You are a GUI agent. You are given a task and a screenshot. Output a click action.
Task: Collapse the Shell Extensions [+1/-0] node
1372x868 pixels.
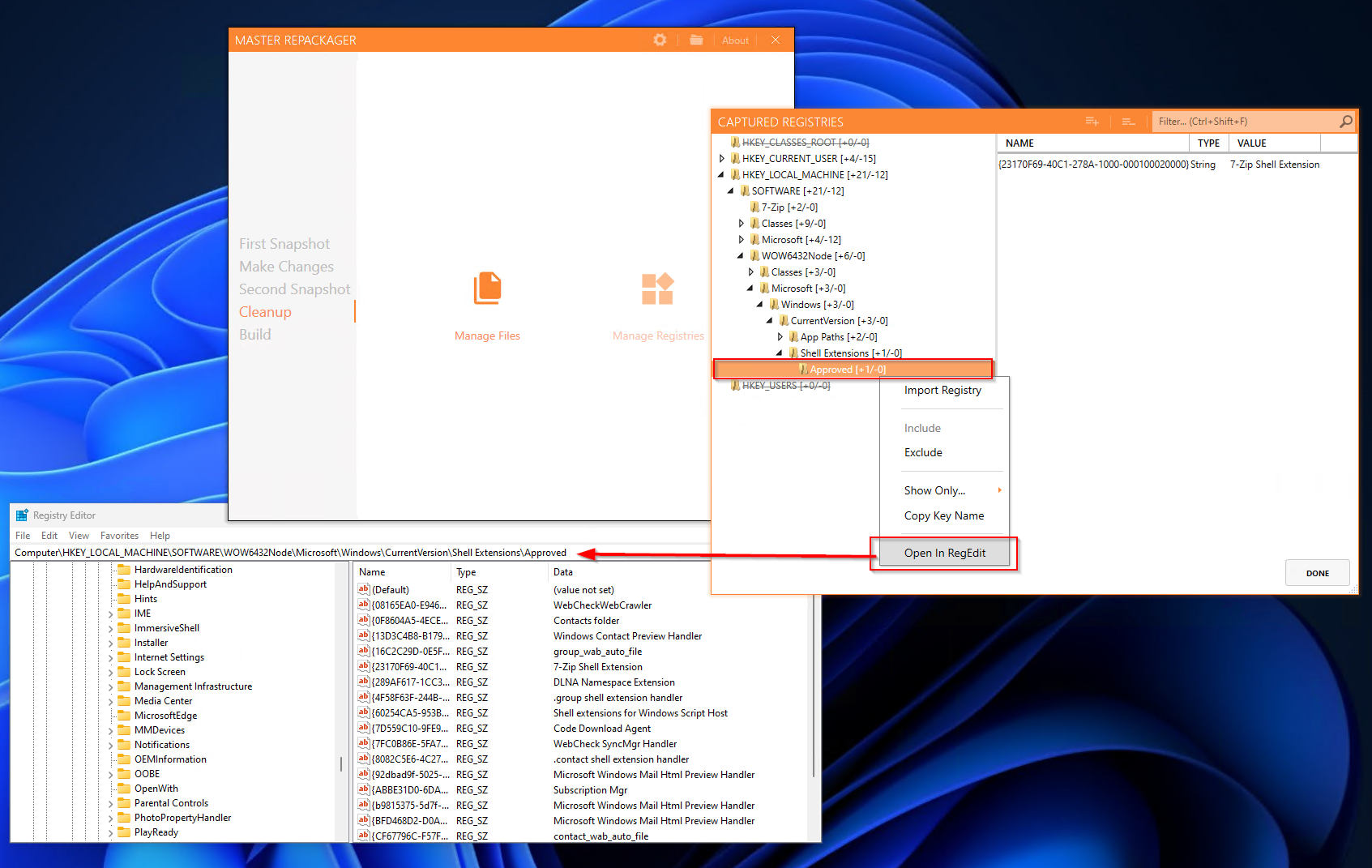click(x=780, y=353)
